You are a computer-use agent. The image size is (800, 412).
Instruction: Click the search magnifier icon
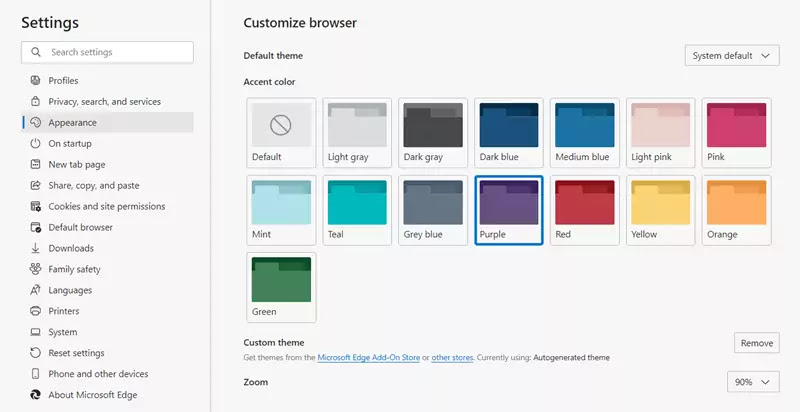[x=36, y=52]
